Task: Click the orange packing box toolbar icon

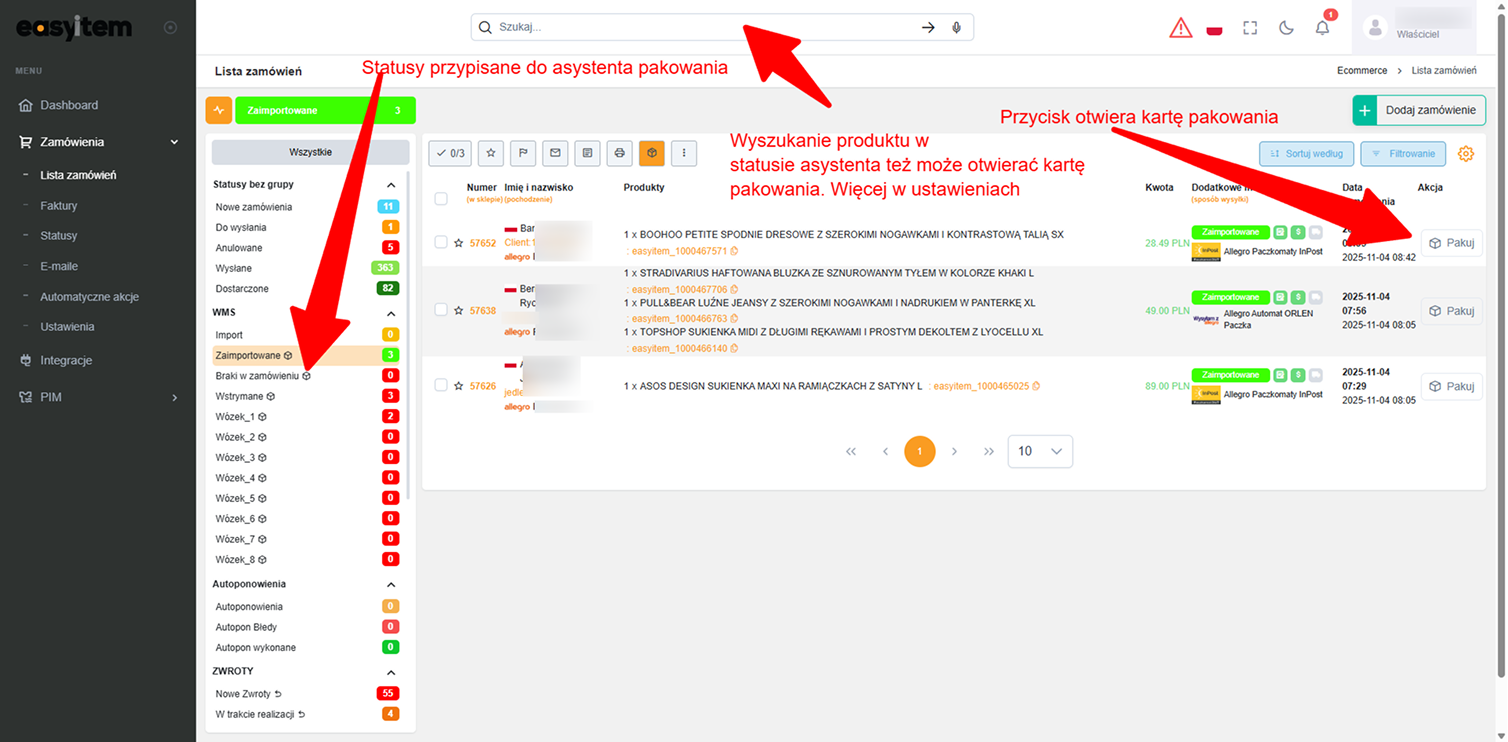Action: click(651, 153)
